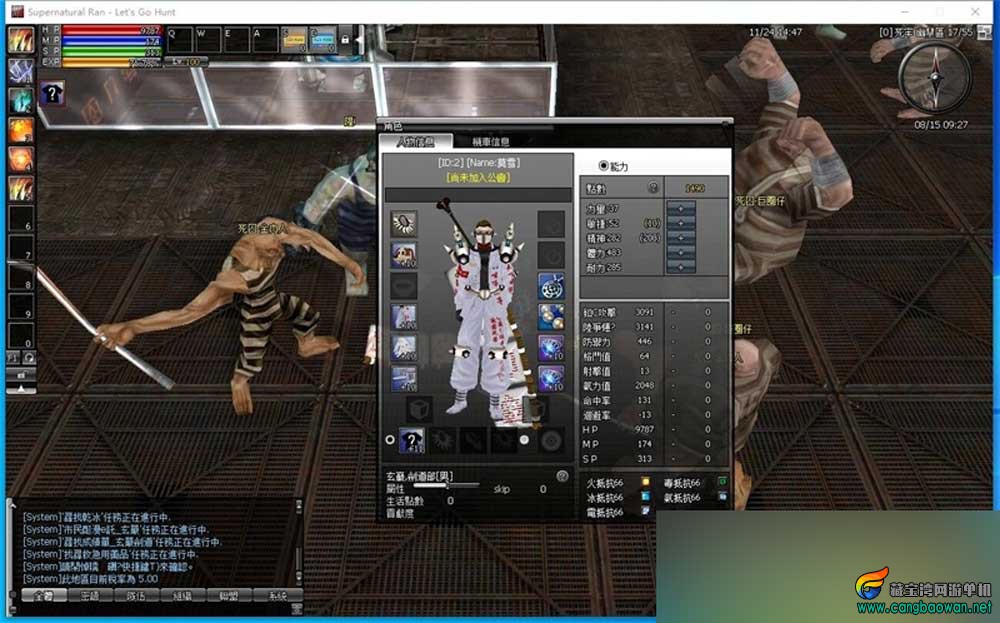Adjust the 屬性 slider
This screenshot has width=1000, height=623.
click(x=446, y=486)
